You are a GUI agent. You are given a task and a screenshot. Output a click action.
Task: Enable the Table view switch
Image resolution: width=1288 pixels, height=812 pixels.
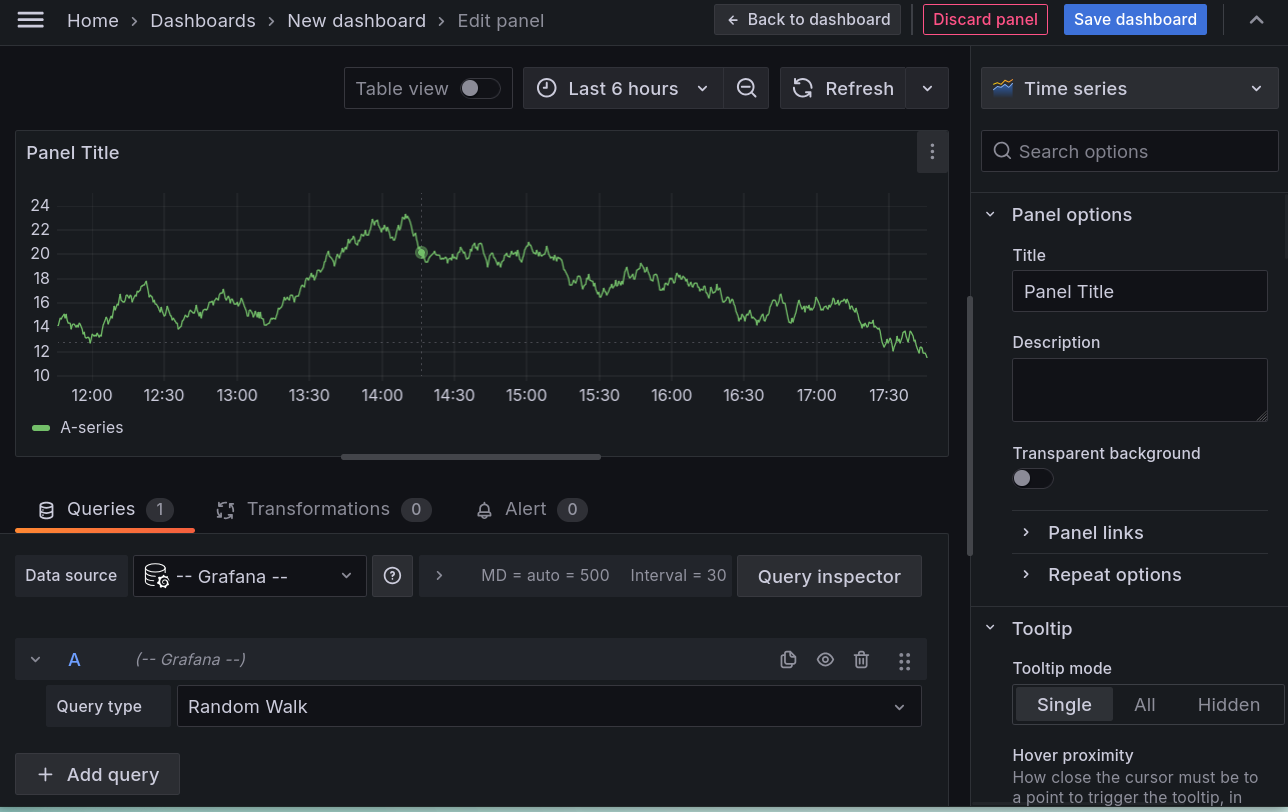click(479, 88)
